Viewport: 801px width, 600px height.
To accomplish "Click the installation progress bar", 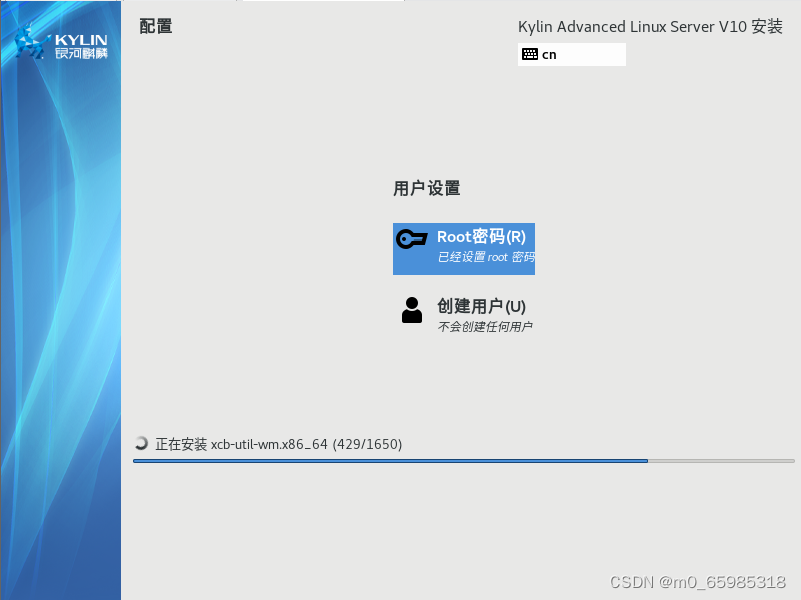I will pos(463,461).
